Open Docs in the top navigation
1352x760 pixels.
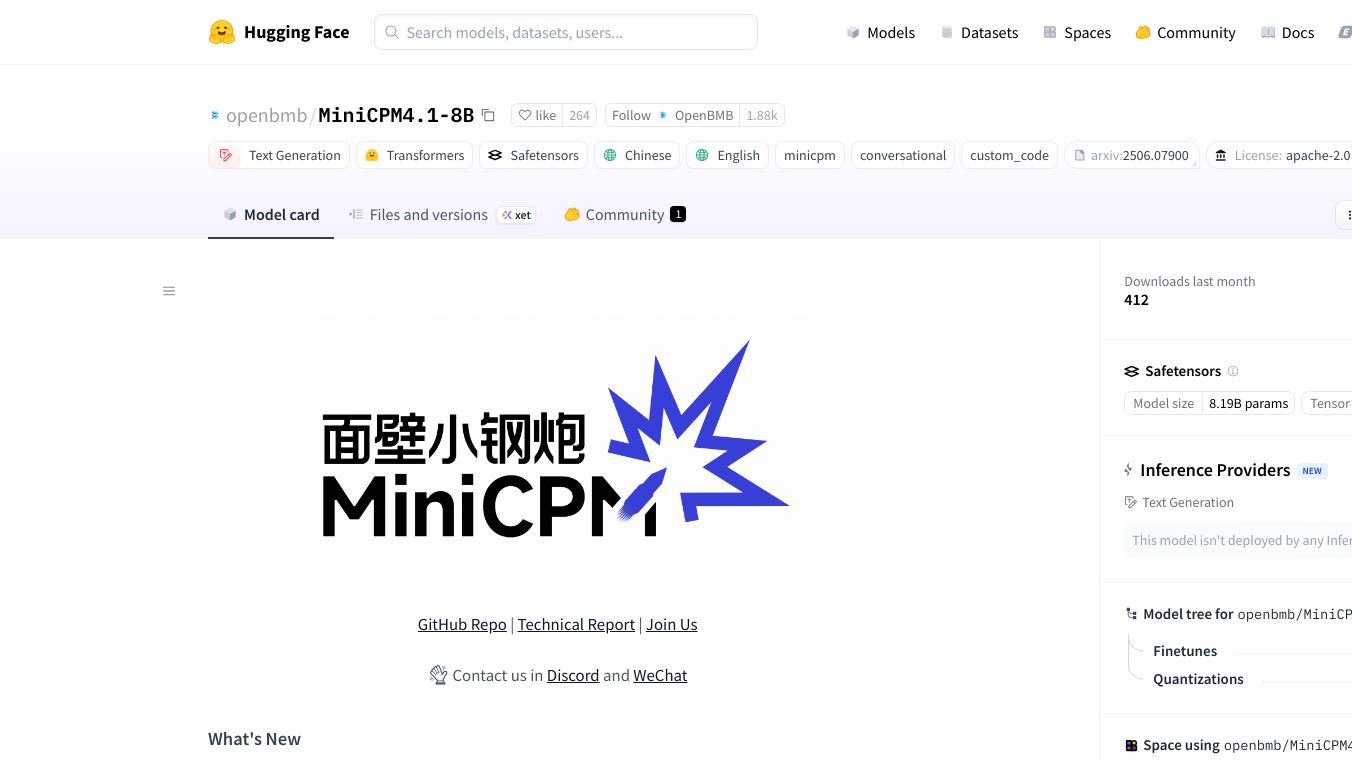click(1288, 32)
